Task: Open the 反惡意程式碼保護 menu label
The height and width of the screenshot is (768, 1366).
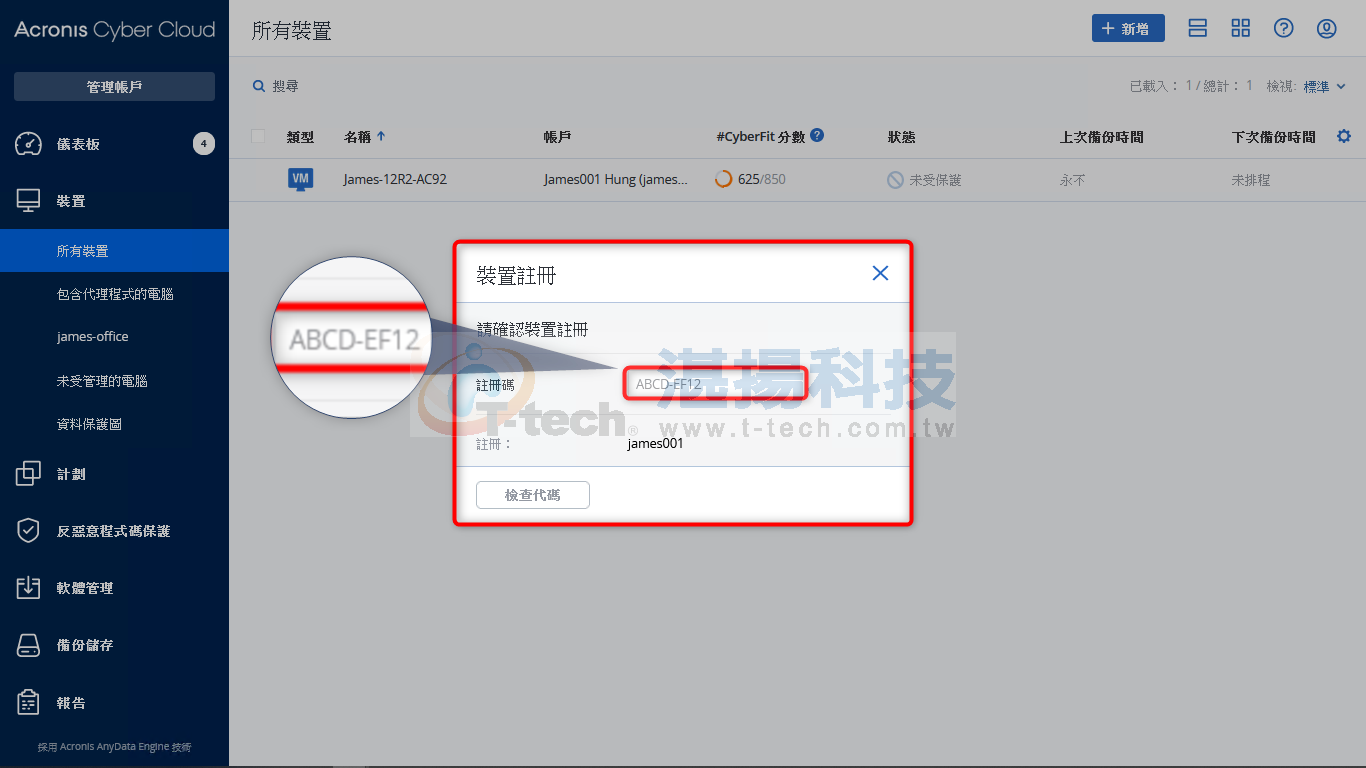Action: point(113,531)
